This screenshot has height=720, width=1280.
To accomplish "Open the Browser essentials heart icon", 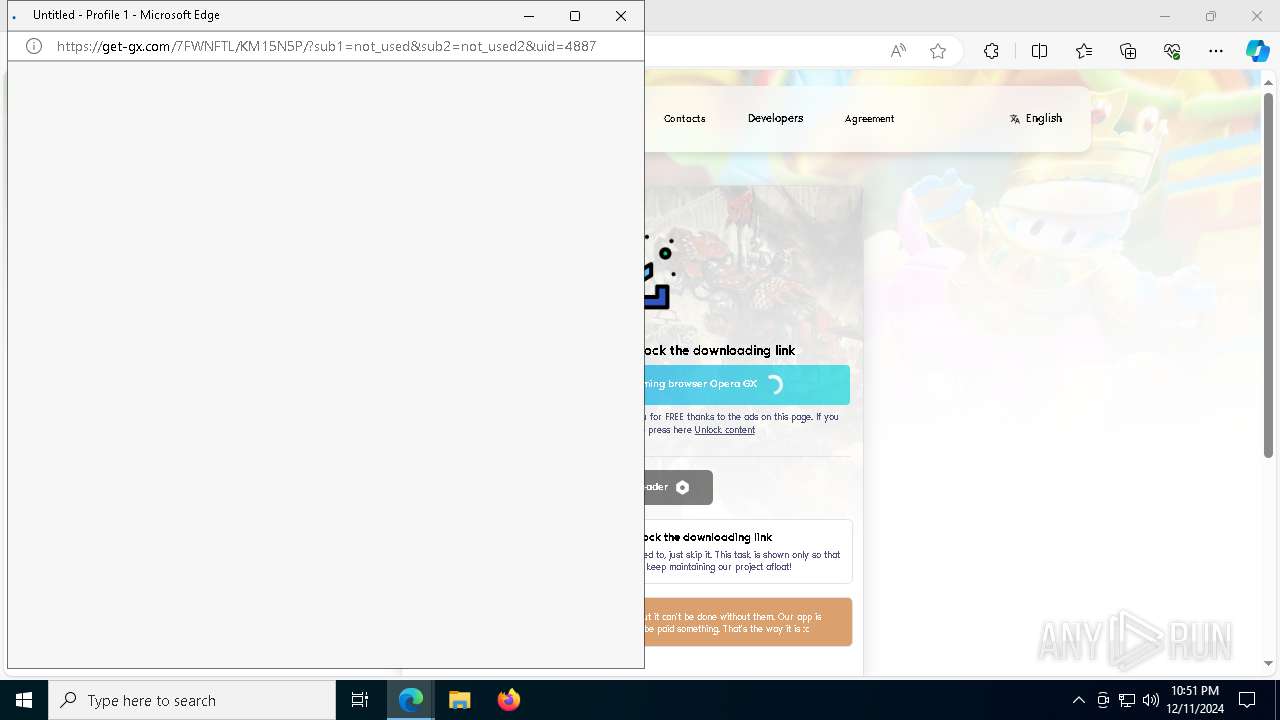I will pyautogui.click(x=1172, y=51).
